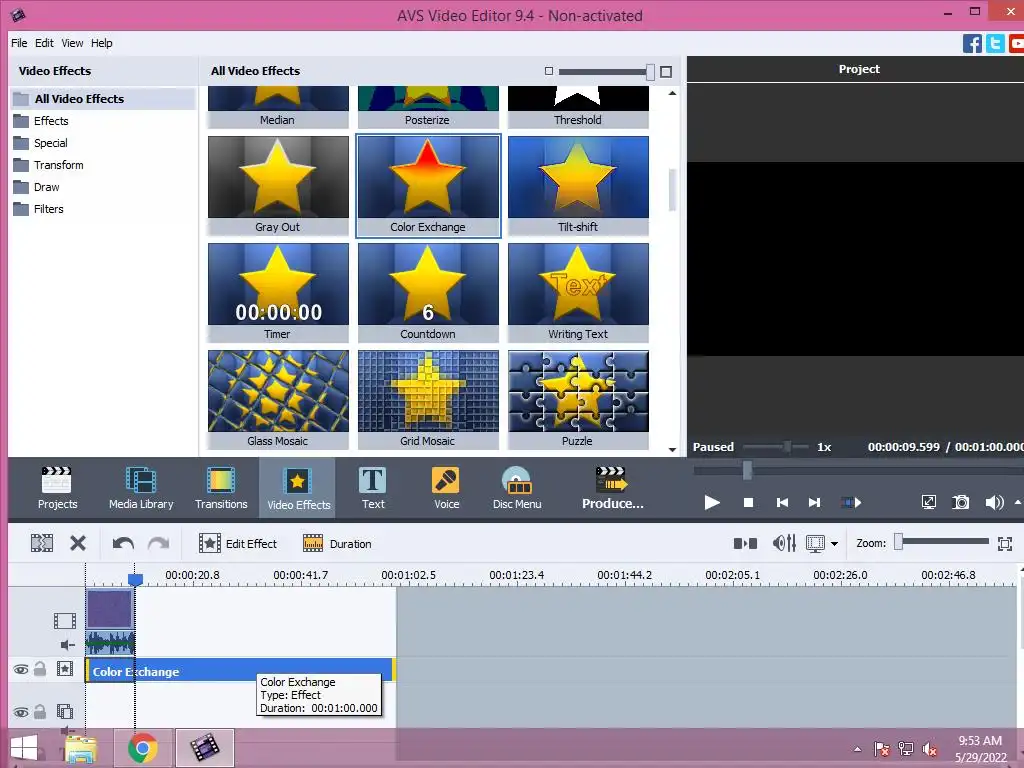Select the Gray Out effect

[278, 185]
